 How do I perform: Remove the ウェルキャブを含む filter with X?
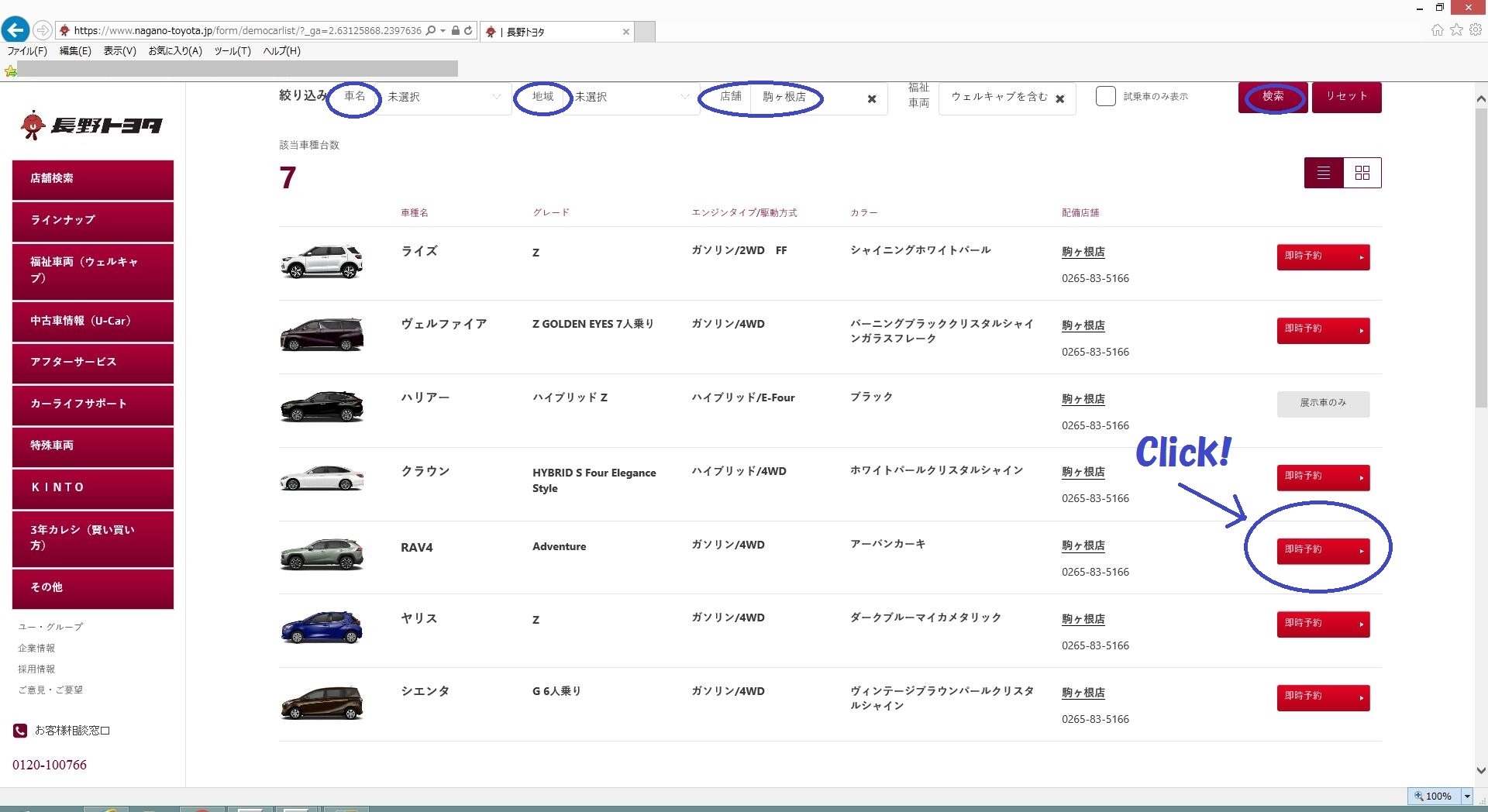(1060, 98)
